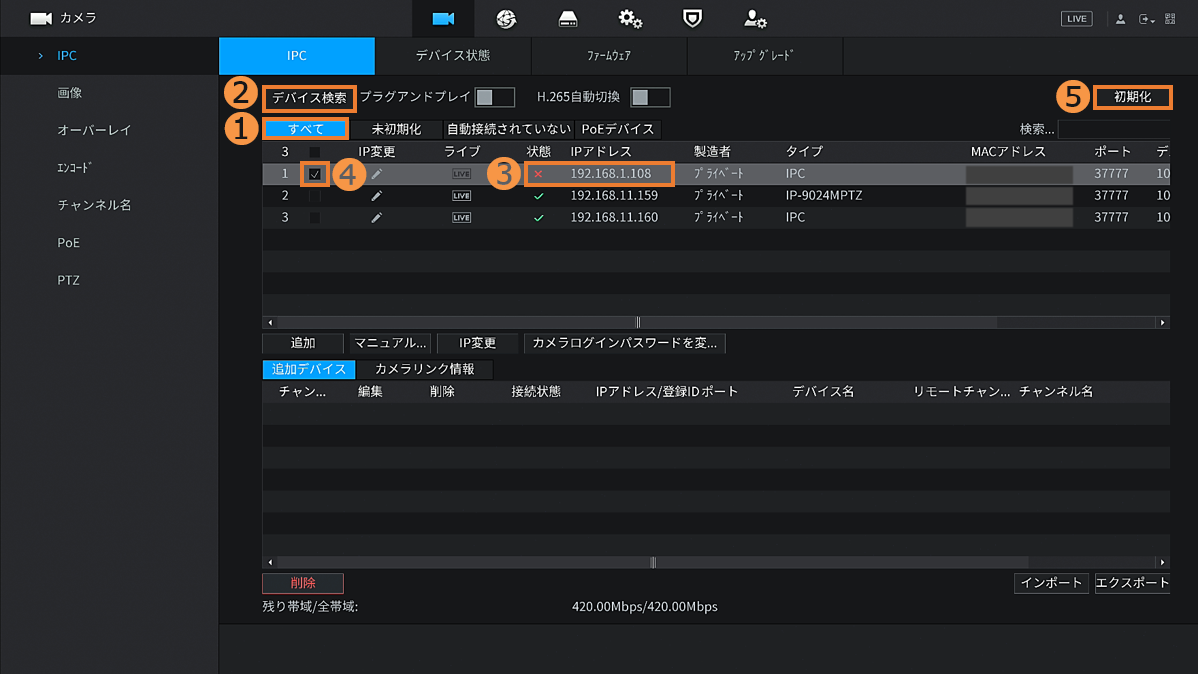The height and width of the screenshot is (674, 1198).
Task: Select the 未初期化 filter tab
Action: coord(395,129)
